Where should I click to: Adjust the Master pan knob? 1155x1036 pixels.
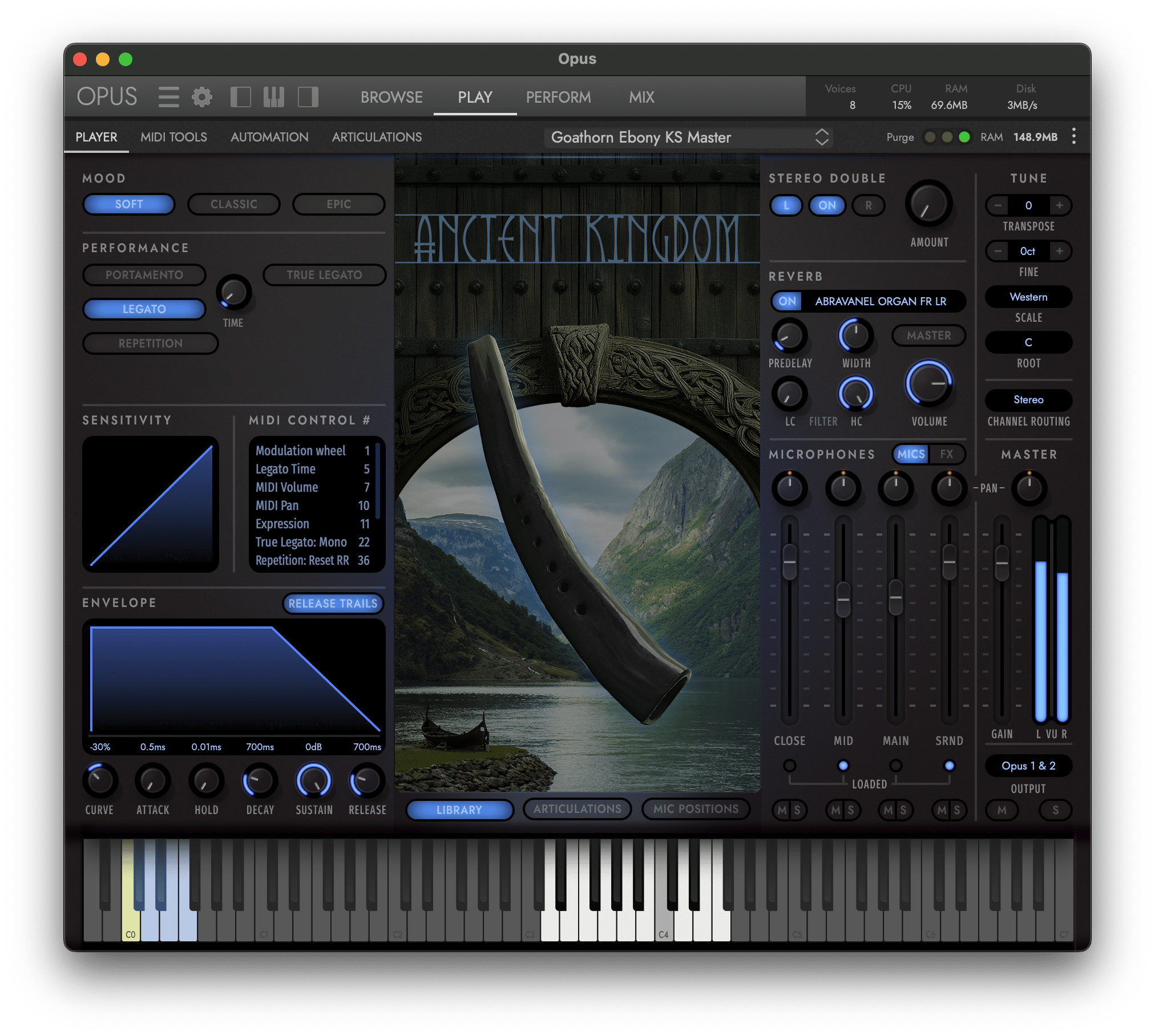[x=1029, y=488]
